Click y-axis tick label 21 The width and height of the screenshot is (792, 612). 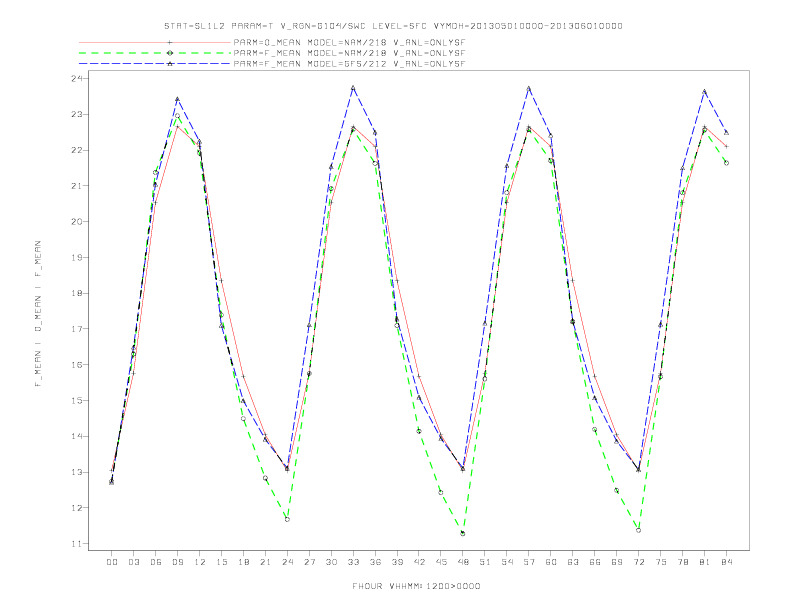coord(76,186)
